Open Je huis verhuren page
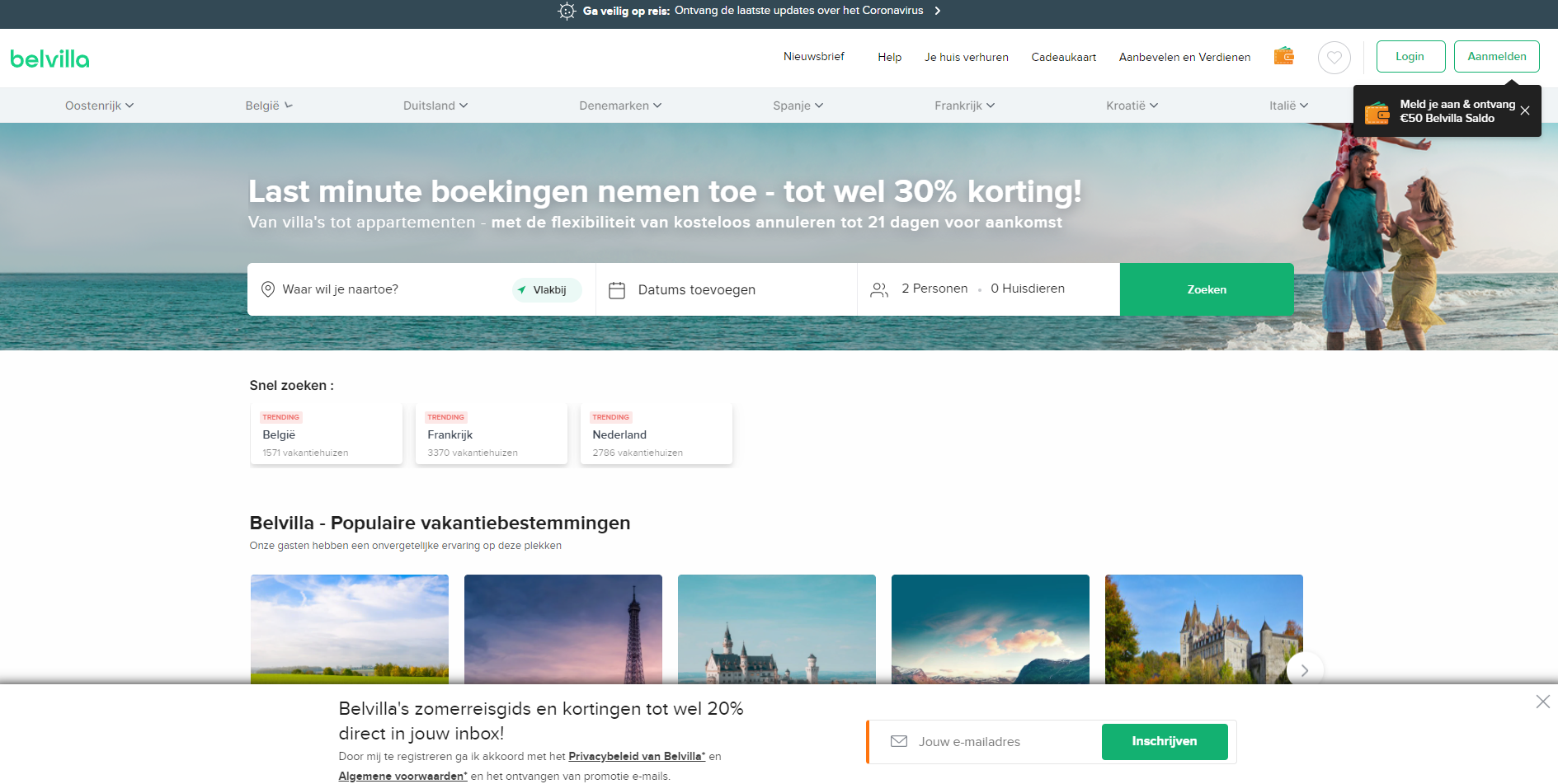This screenshot has width=1558, height=784. (967, 57)
